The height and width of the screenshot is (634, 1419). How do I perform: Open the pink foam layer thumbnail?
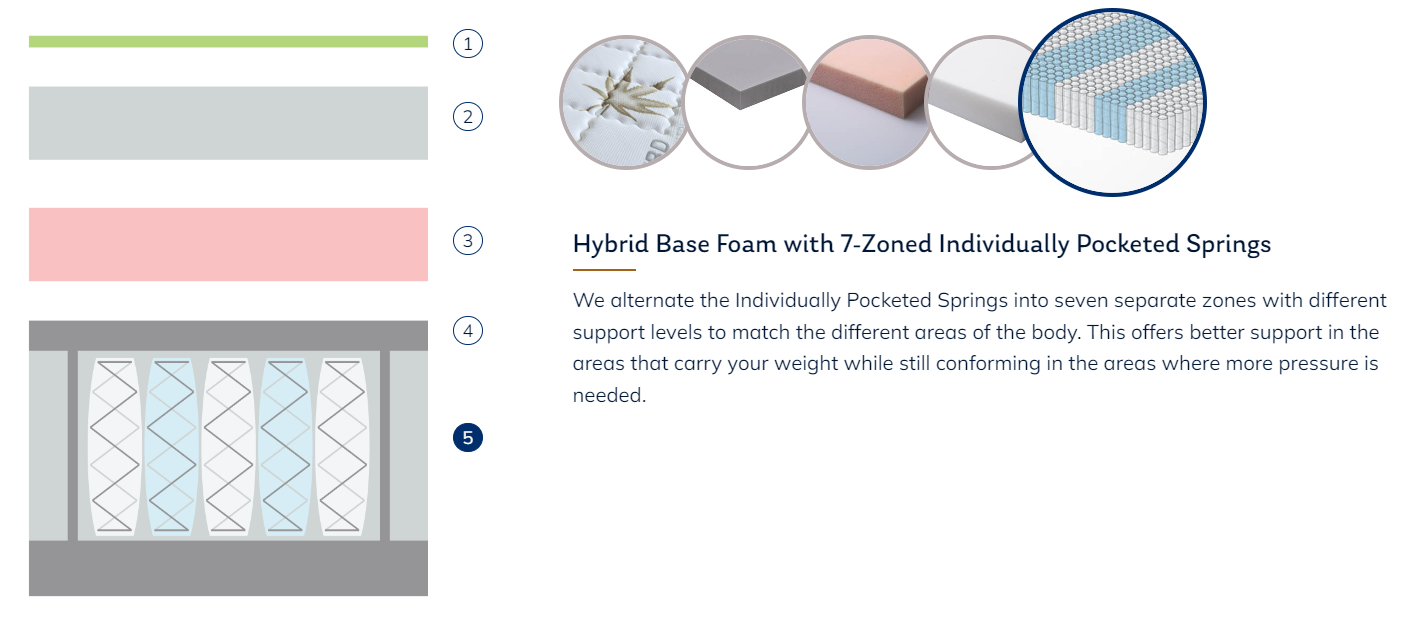pos(867,101)
